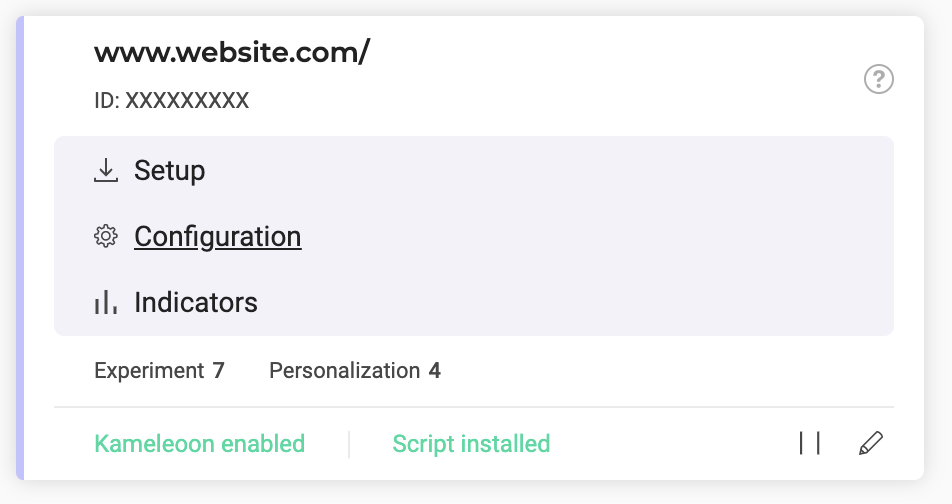The width and height of the screenshot is (952, 504).
Task: Click the personalization count number 4
Action: (x=434, y=371)
